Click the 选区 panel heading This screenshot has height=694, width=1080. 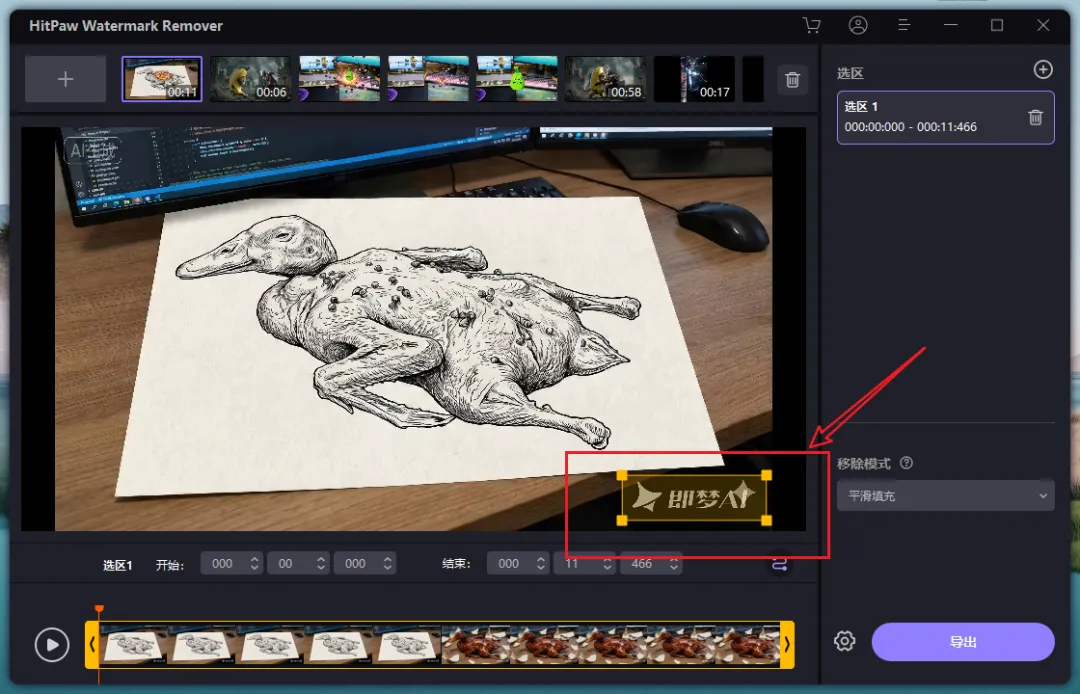click(x=851, y=74)
